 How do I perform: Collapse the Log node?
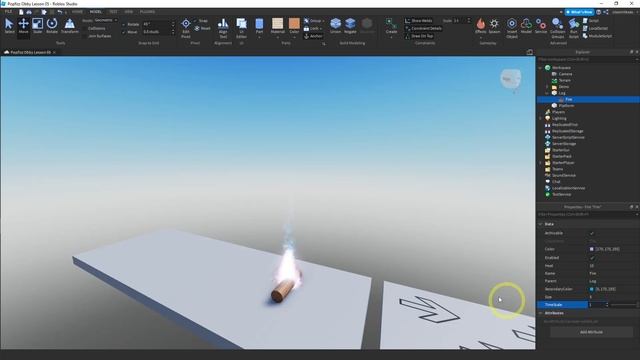click(547, 93)
